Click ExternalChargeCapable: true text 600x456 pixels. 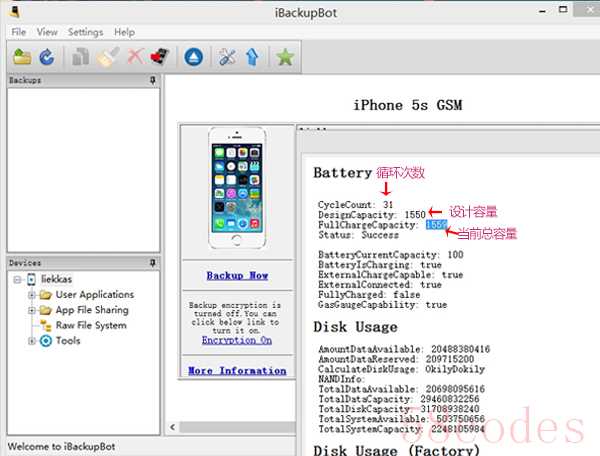tap(390, 275)
